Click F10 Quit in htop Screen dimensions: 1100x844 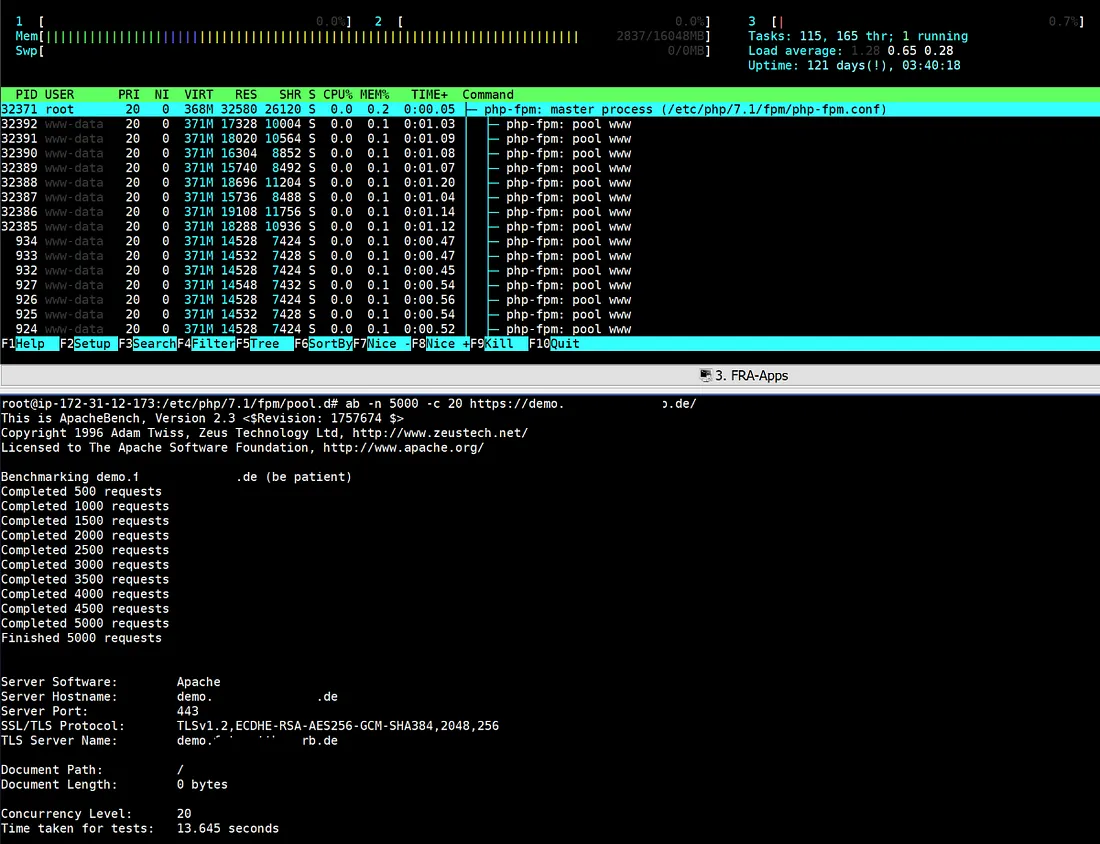pos(554,344)
